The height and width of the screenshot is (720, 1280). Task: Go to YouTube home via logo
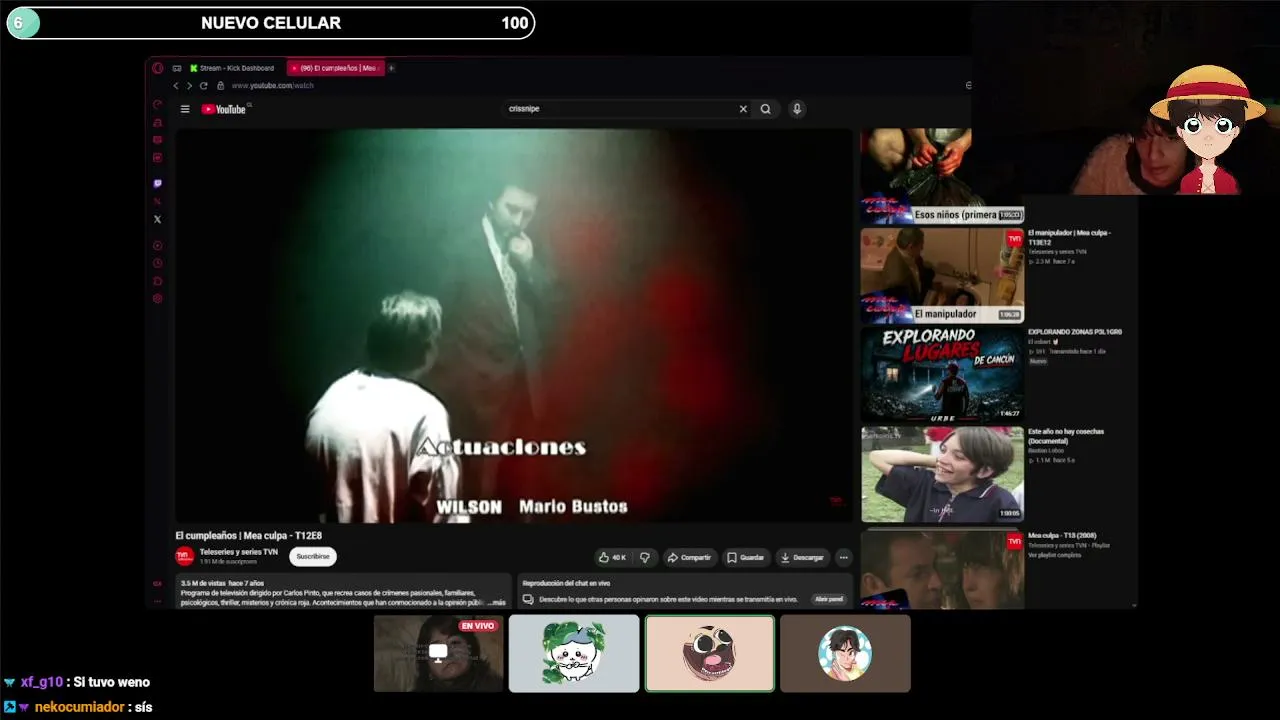tap(225, 109)
